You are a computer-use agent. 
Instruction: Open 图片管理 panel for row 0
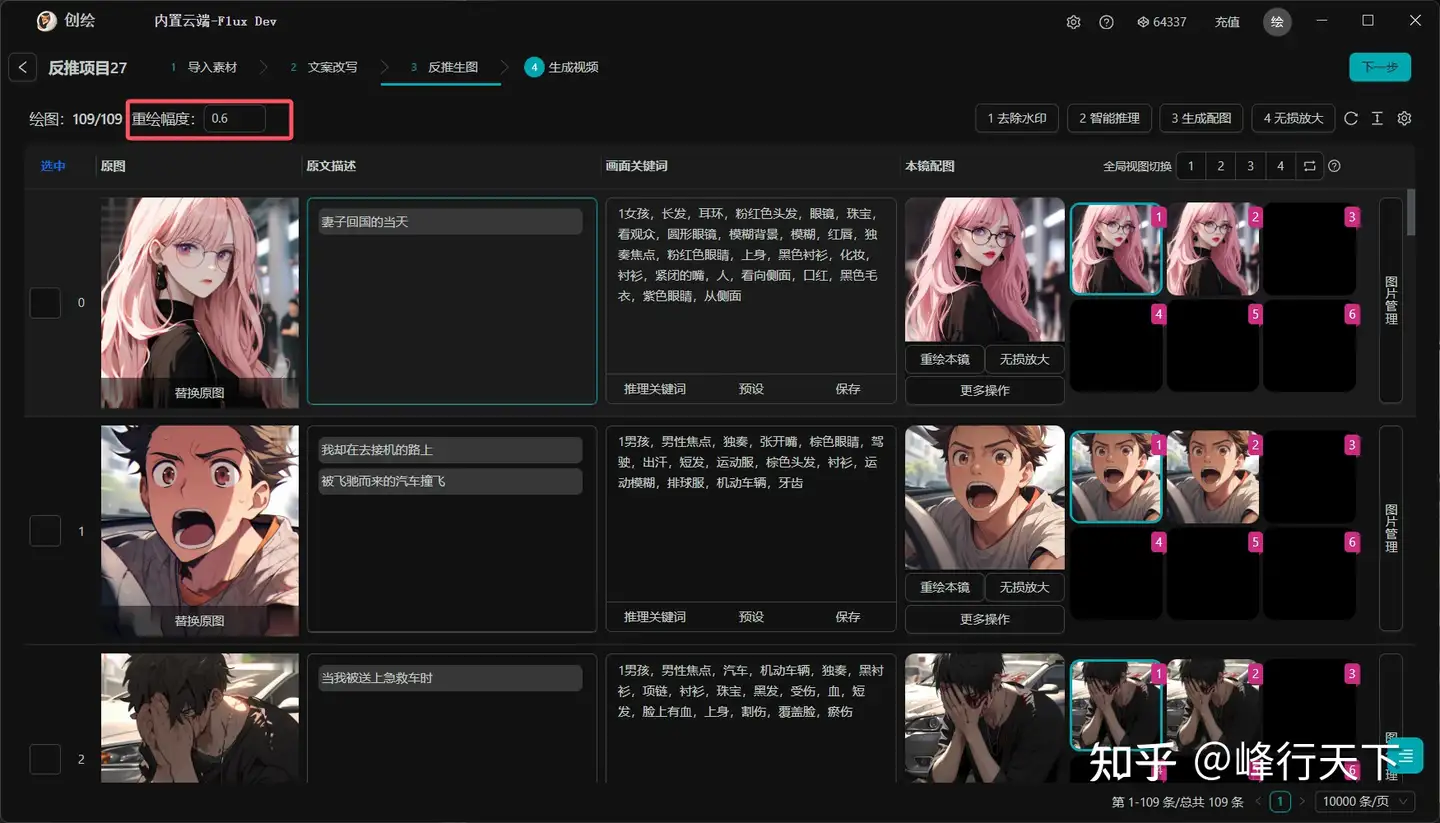coord(1391,300)
